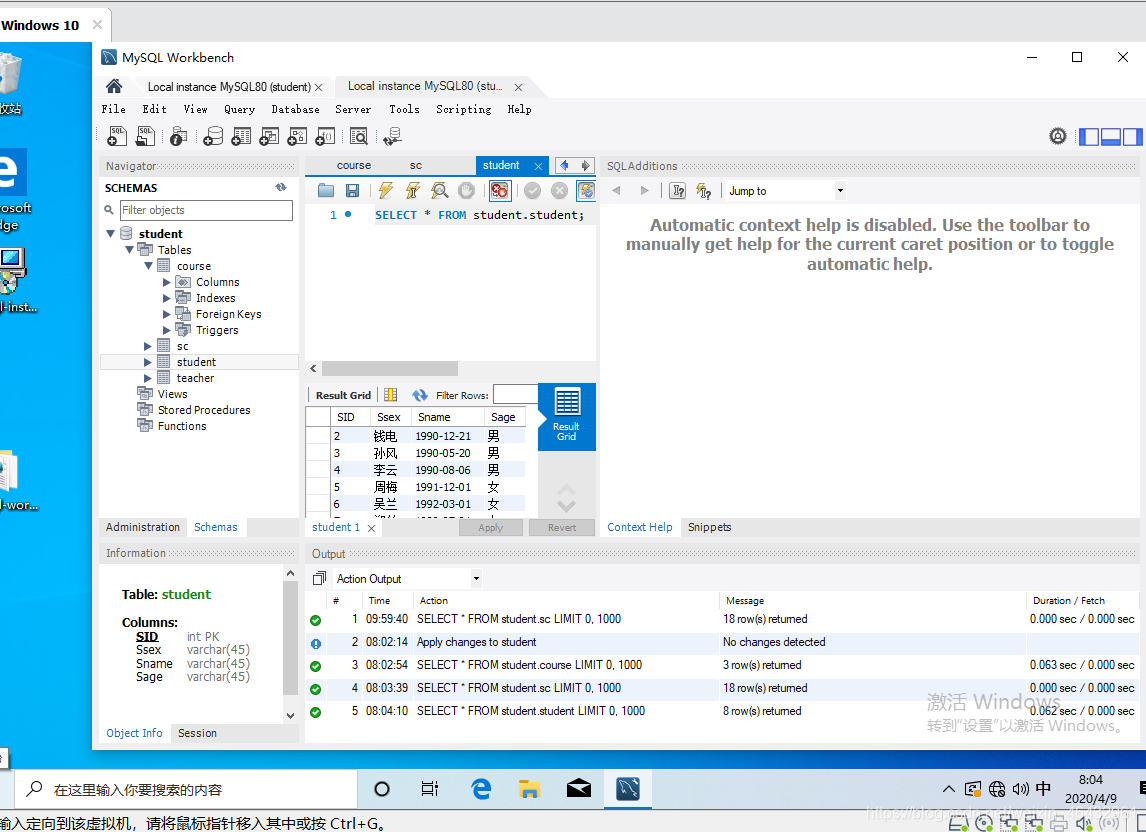Toggle the left sidebar panel

click(x=1089, y=136)
